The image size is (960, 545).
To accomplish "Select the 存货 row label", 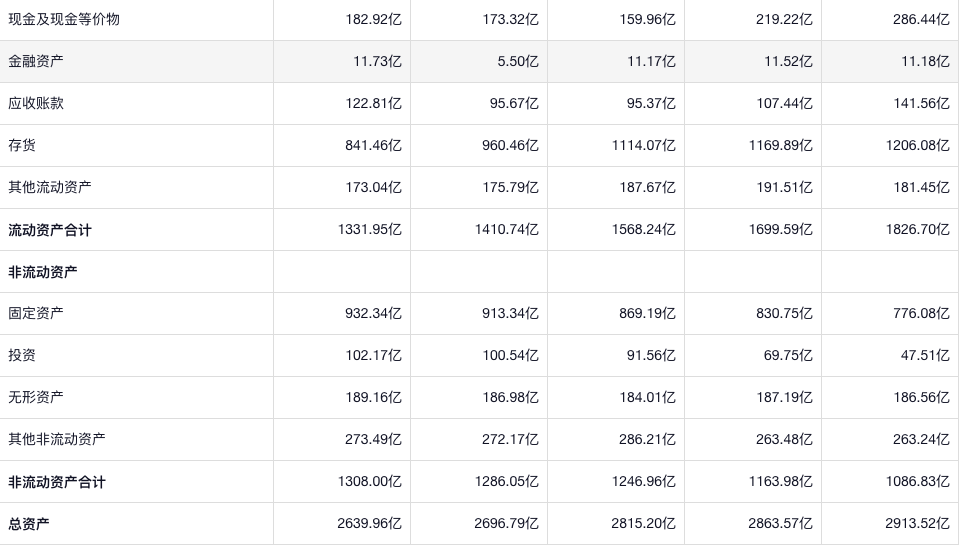I will (22, 145).
